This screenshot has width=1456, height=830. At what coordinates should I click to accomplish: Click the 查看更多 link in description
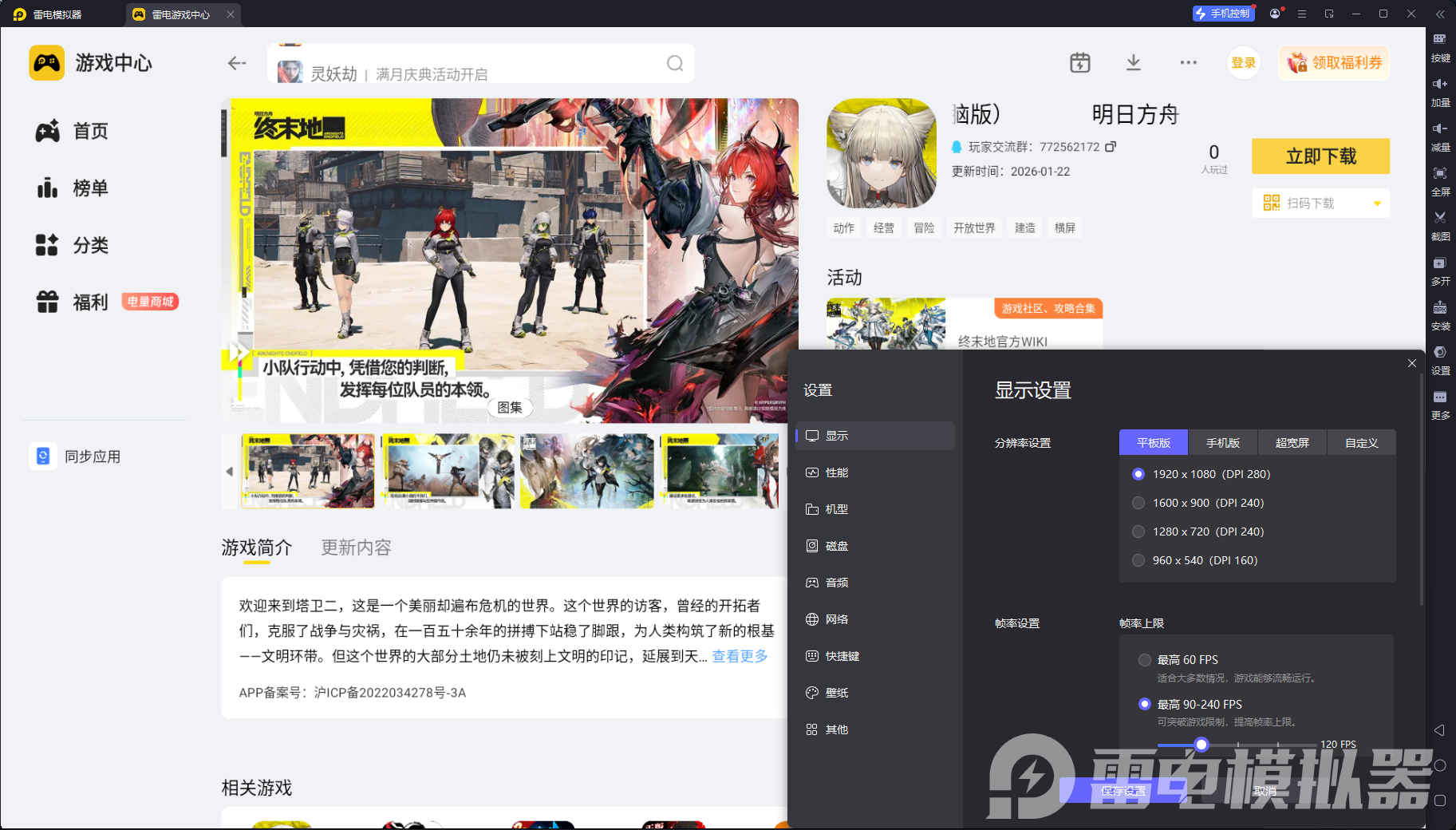pyautogui.click(x=740, y=656)
